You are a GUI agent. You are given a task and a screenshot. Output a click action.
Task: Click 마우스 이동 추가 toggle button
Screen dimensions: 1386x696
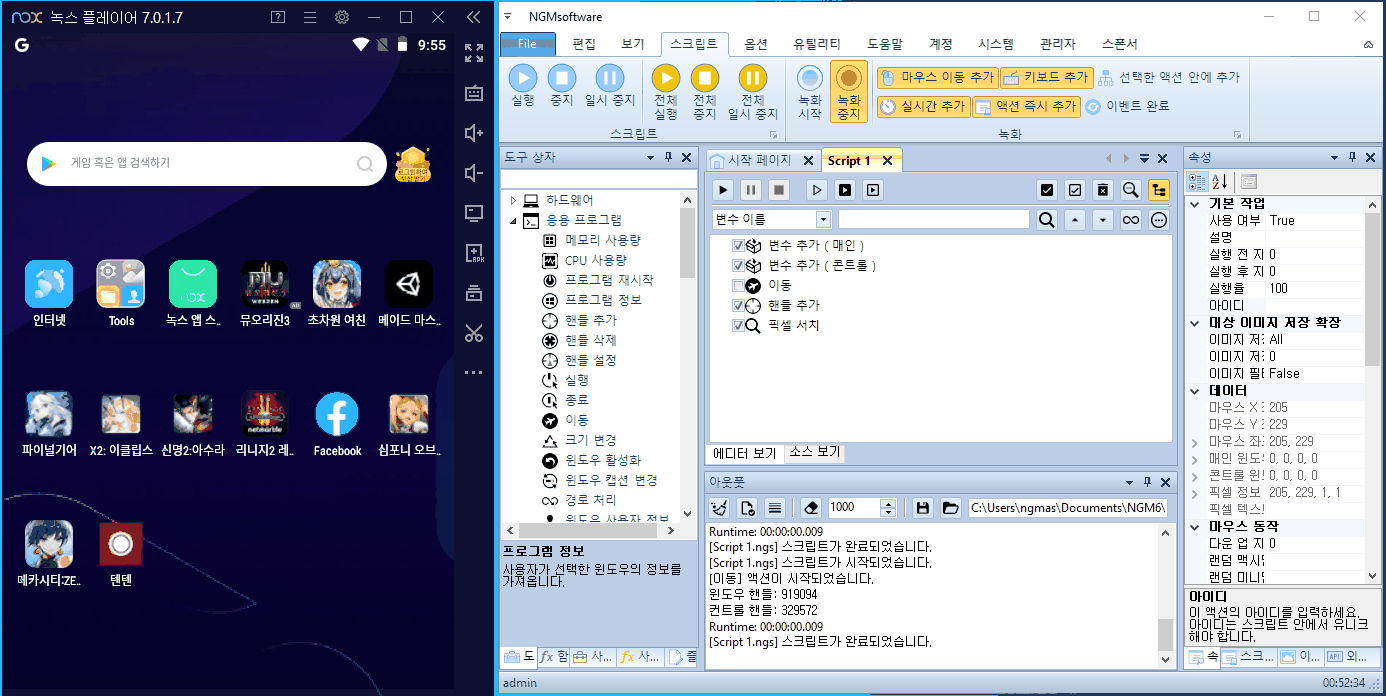tap(937, 77)
